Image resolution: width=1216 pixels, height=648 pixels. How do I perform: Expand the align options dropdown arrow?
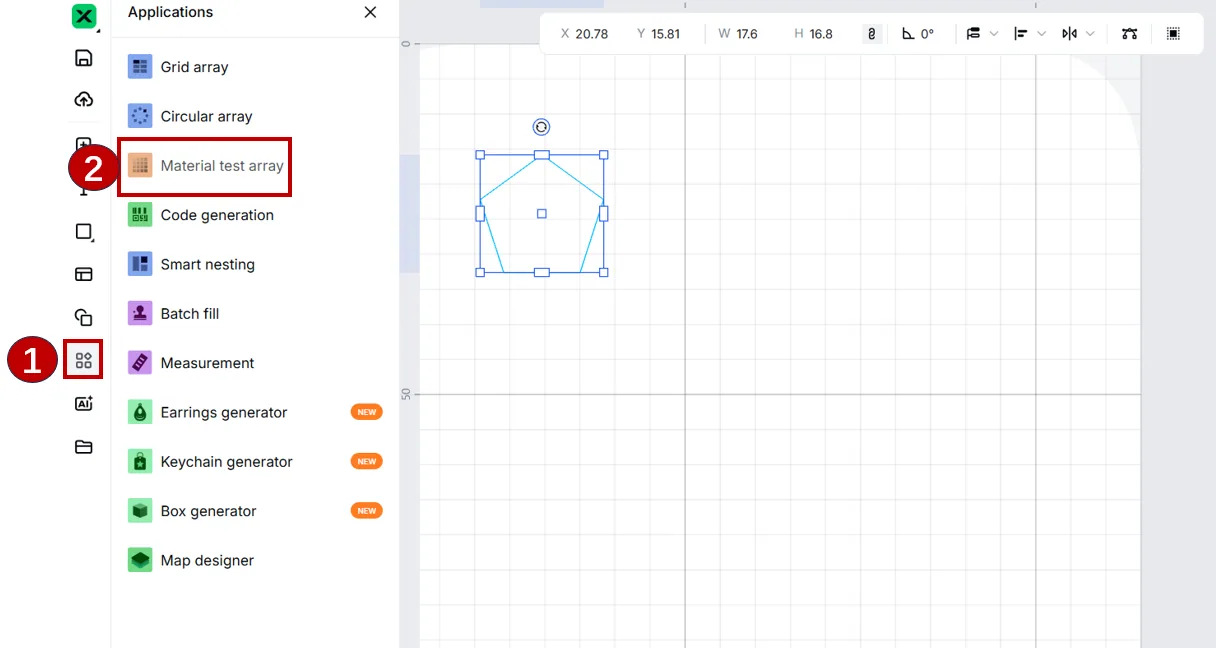point(1042,33)
